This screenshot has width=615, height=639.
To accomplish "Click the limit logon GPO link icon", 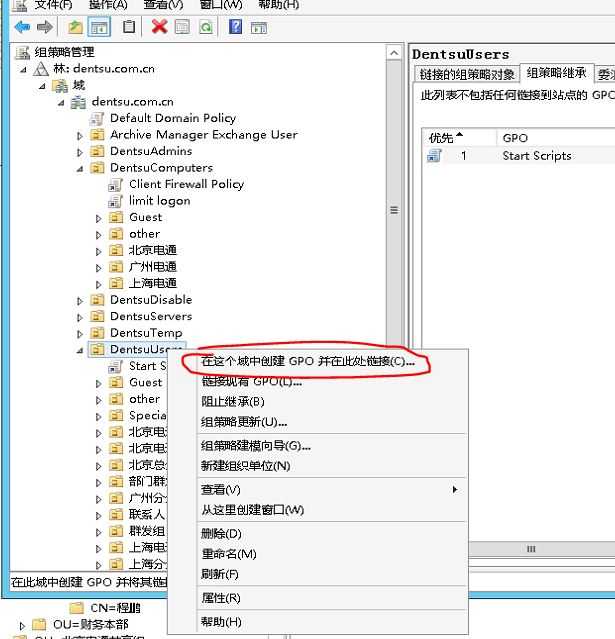I will [116, 201].
